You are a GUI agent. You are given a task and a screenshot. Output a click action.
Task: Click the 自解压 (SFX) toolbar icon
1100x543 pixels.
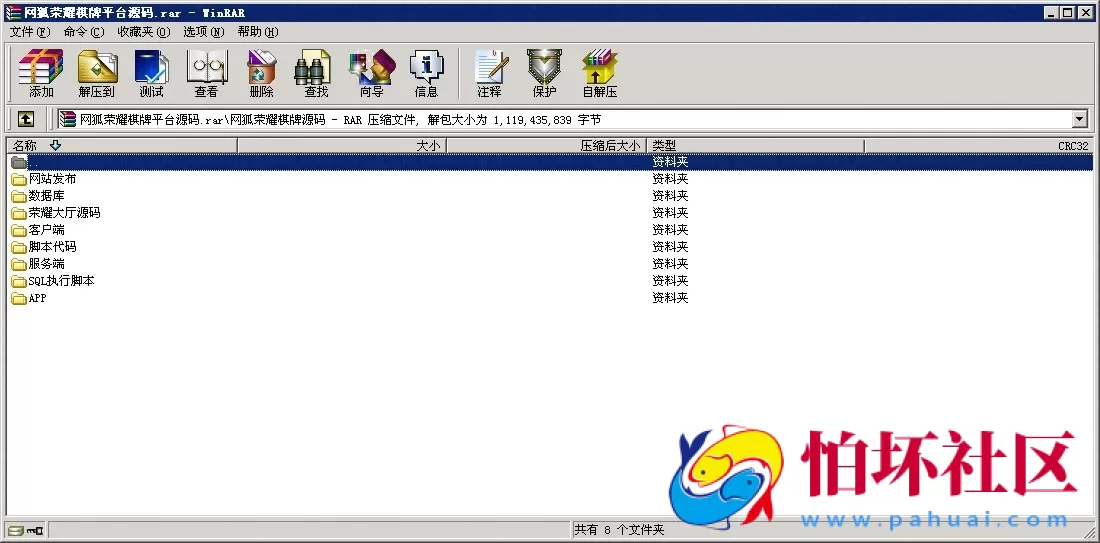coord(600,72)
